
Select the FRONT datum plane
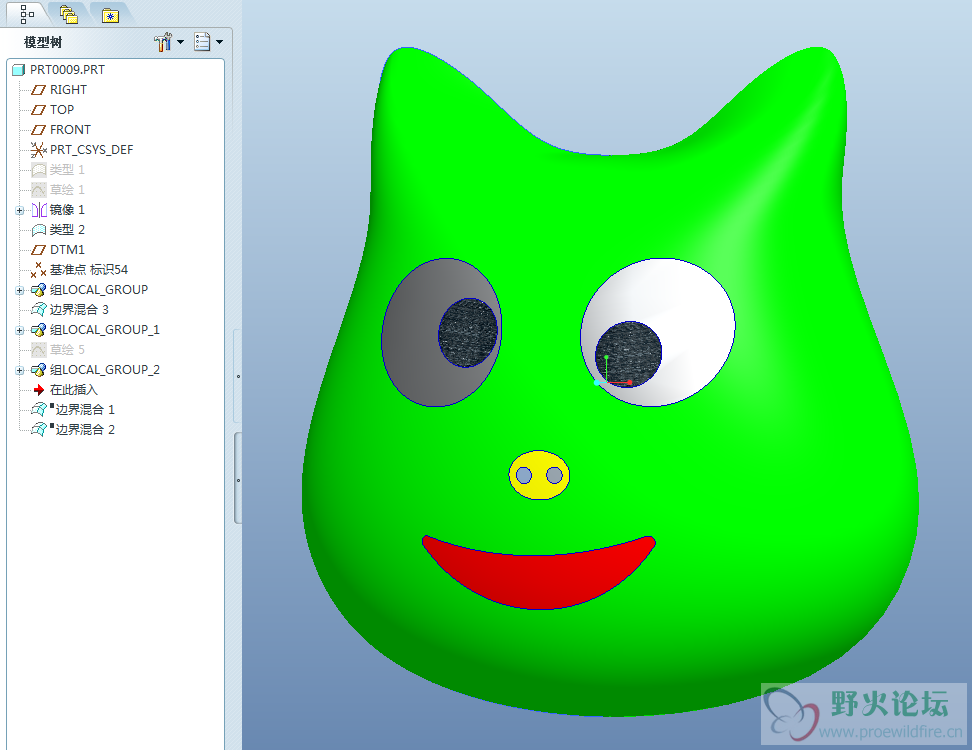pyautogui.click(x=69, y=130)
